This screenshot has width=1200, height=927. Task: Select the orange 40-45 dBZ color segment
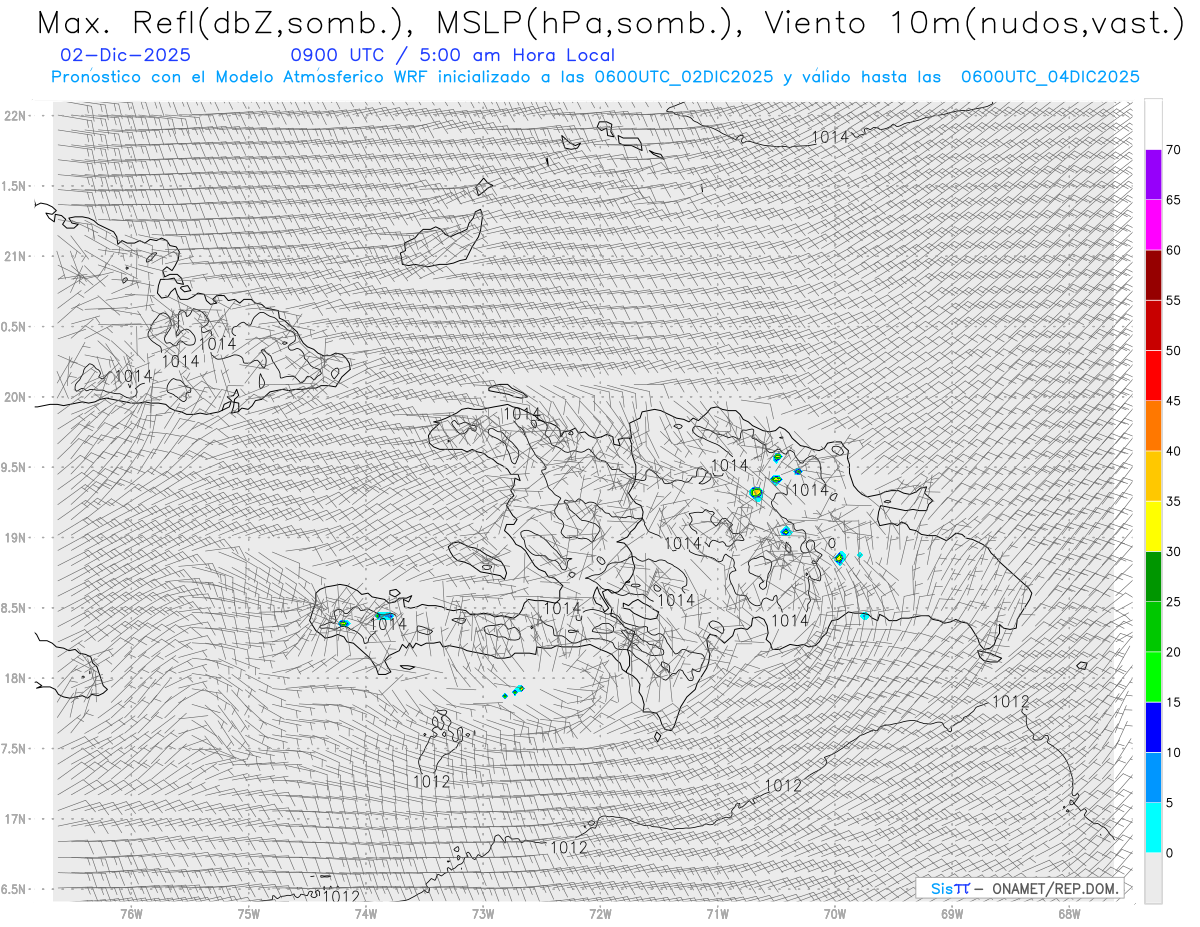(1153, 425)
